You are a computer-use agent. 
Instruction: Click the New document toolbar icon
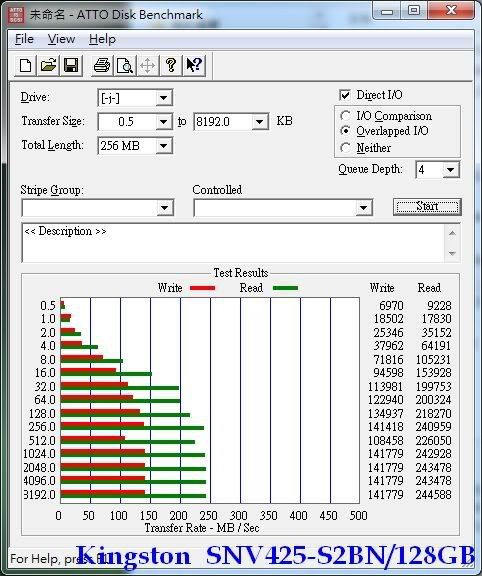point(25,66)
